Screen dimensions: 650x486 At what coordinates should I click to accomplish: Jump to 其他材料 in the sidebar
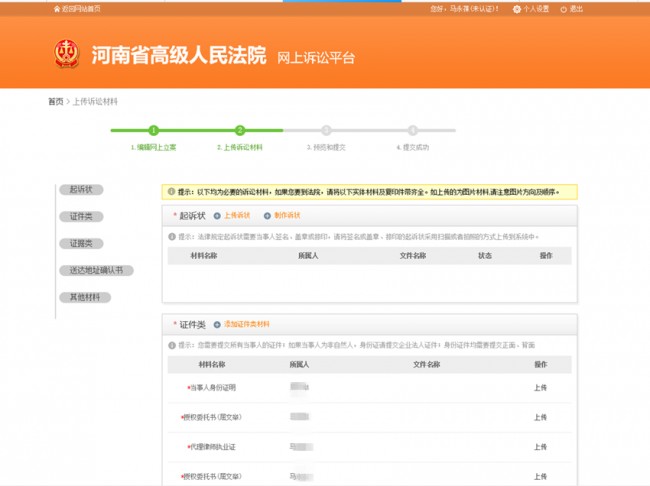click(x=85, y=297)
